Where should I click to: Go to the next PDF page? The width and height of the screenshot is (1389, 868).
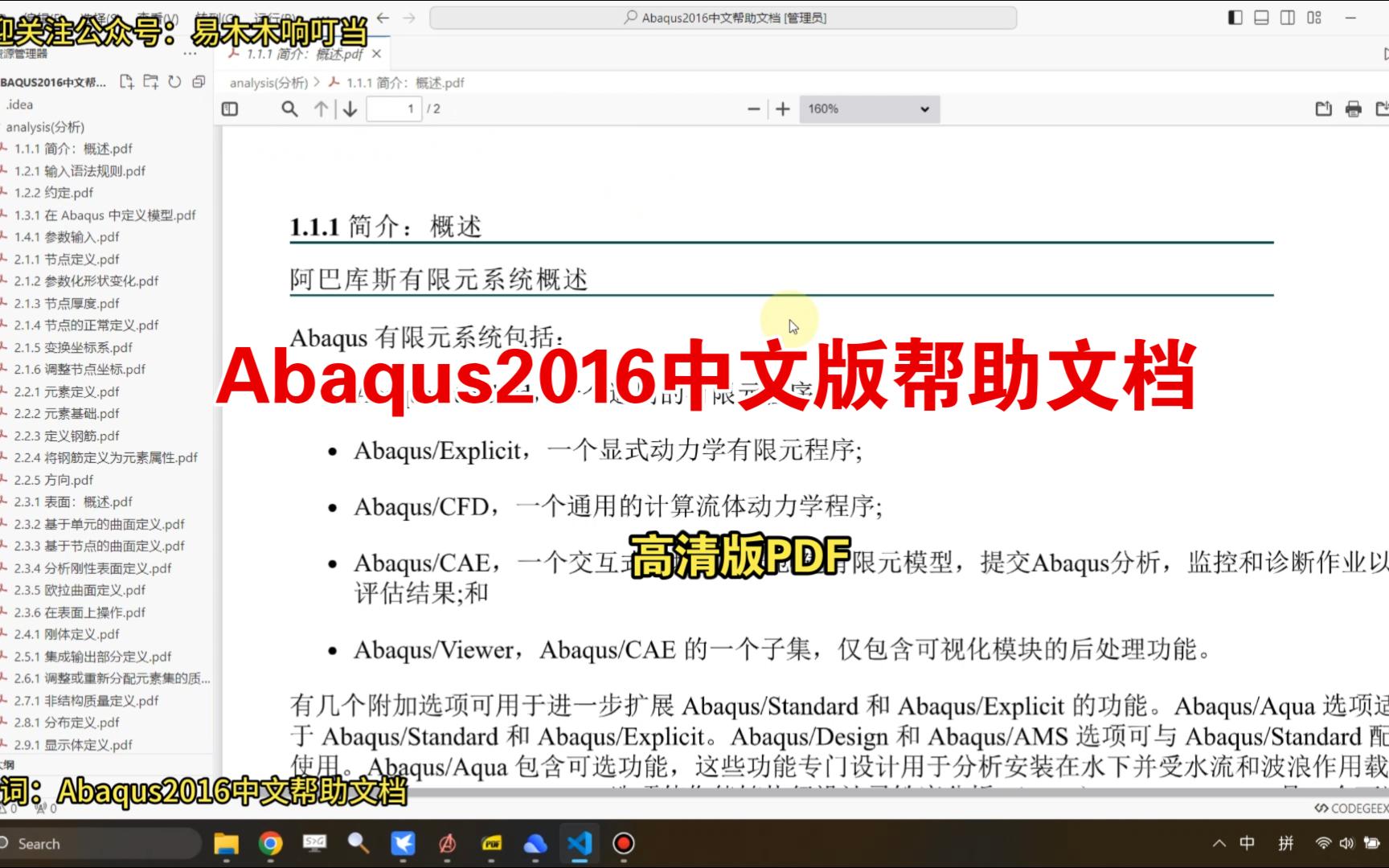point(350,108)
